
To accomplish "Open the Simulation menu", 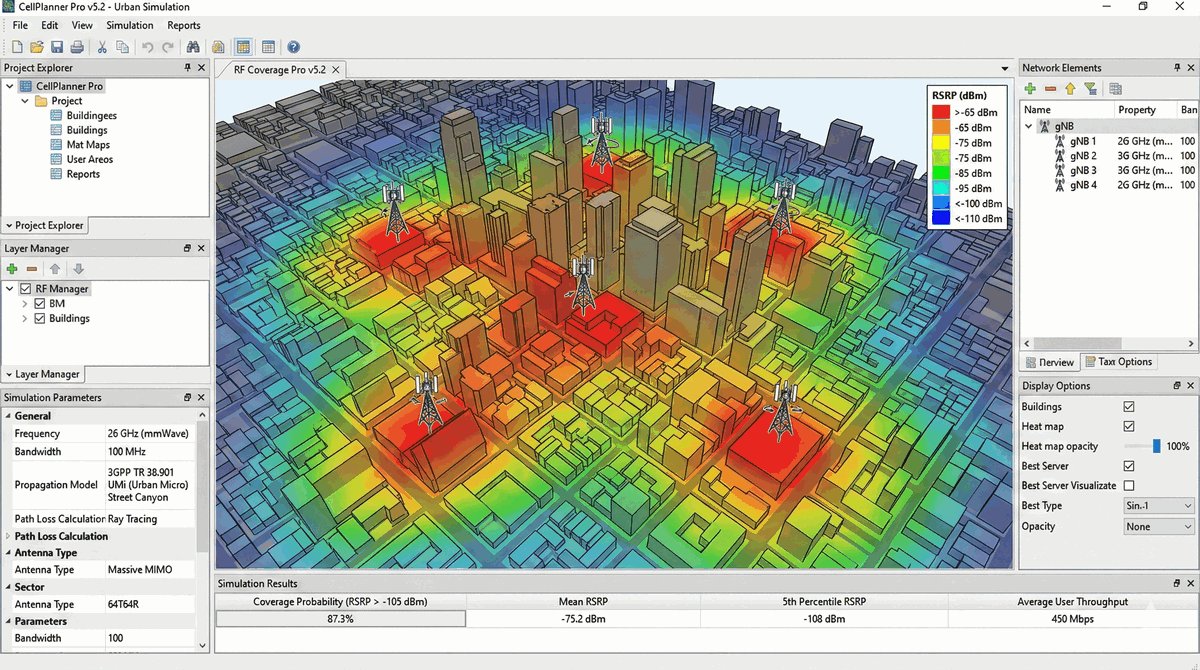I will [130, 25].
